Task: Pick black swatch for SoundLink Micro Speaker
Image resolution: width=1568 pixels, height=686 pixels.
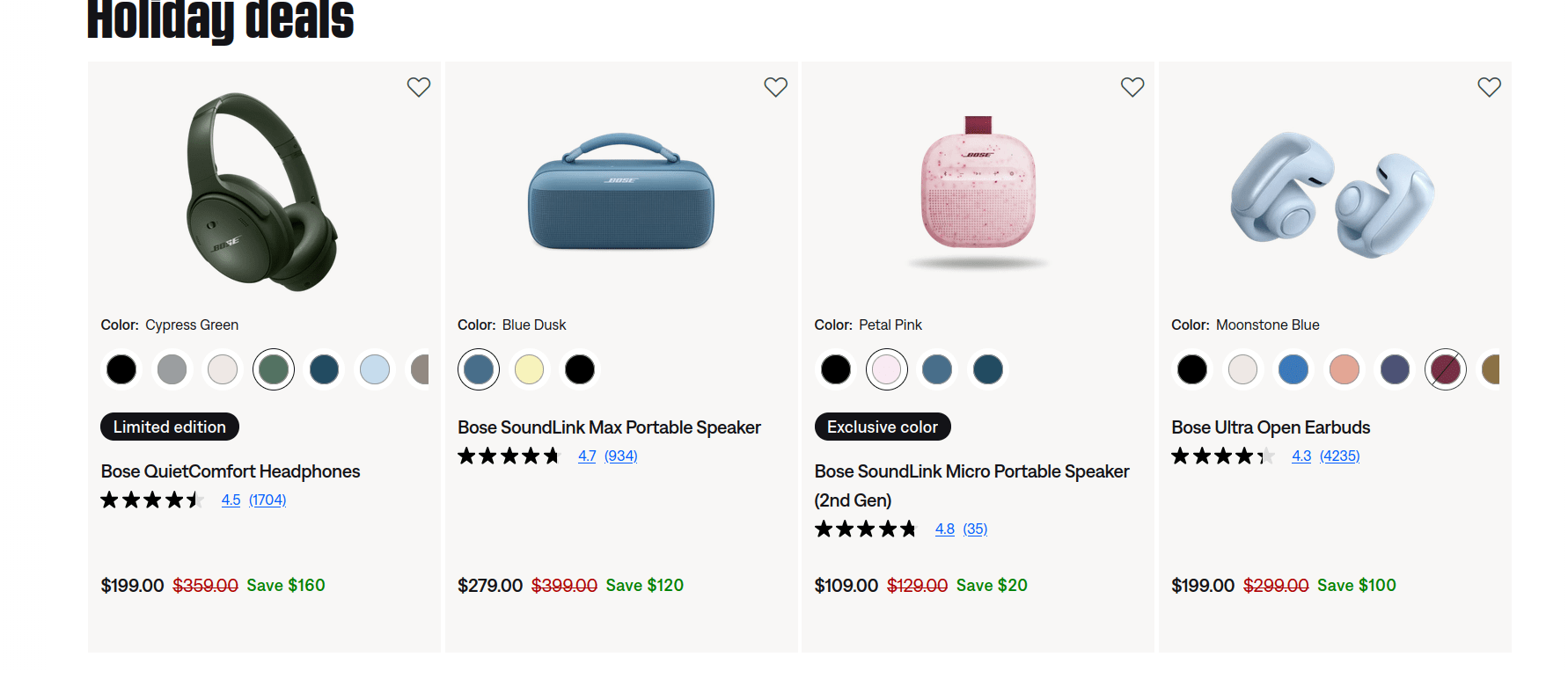Action: pyautogui.click(x=836, y=369)
